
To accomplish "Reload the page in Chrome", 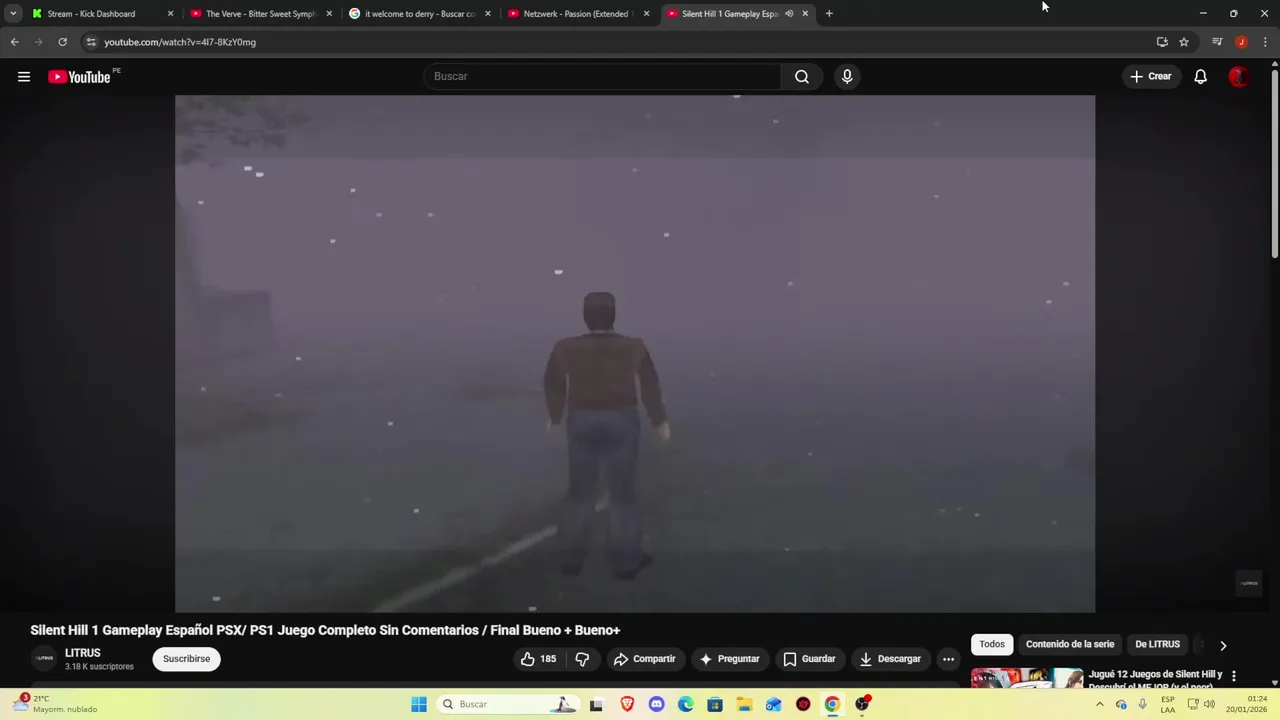I will (62, 42).
